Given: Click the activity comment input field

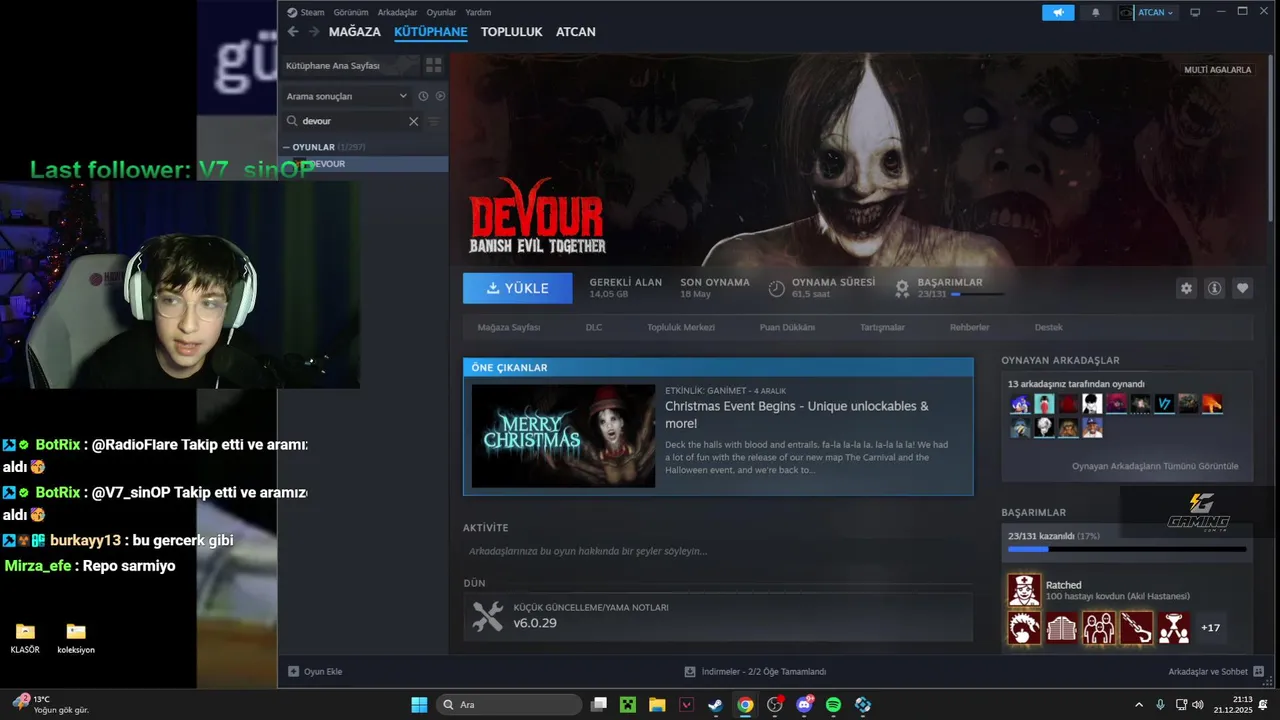Looking at the screenshot, I should pyautogui.click(x=718, y=551).
